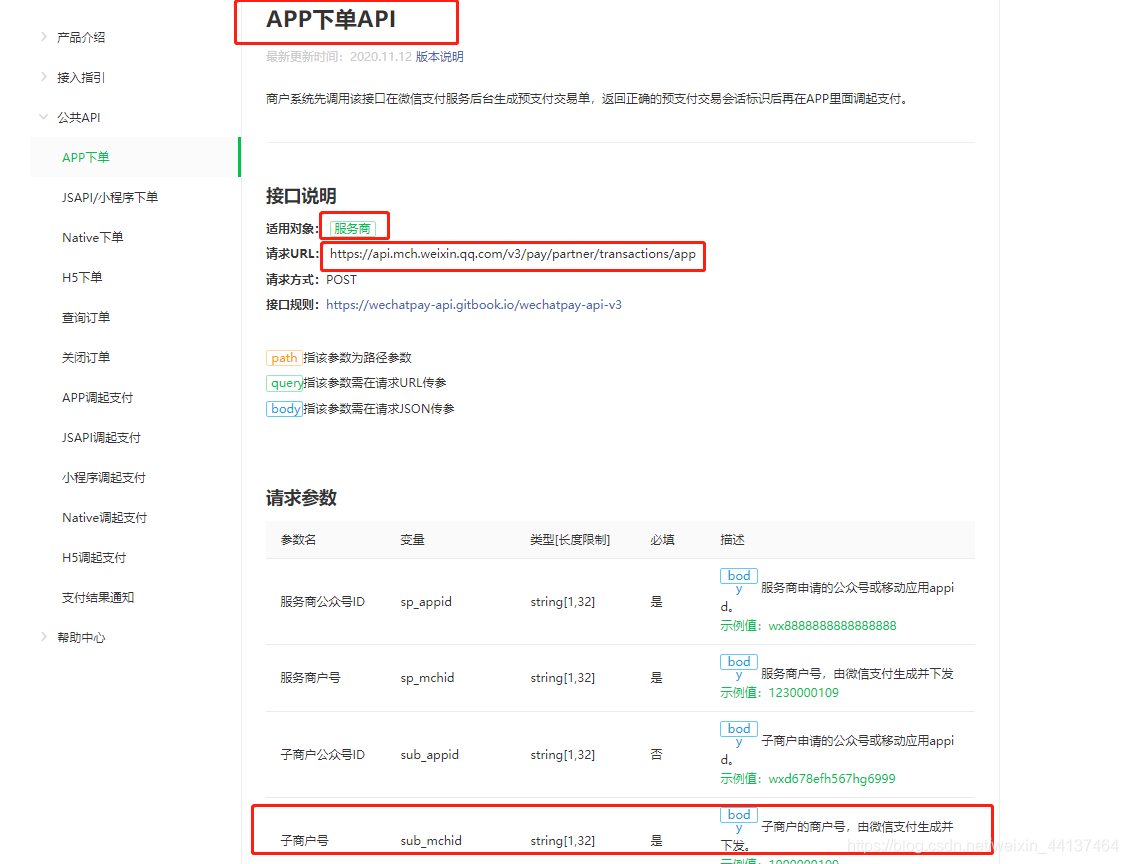Expand the 接入指引 section chevron
Screen dimensions: 1128x864
click(x=43, y=77)
